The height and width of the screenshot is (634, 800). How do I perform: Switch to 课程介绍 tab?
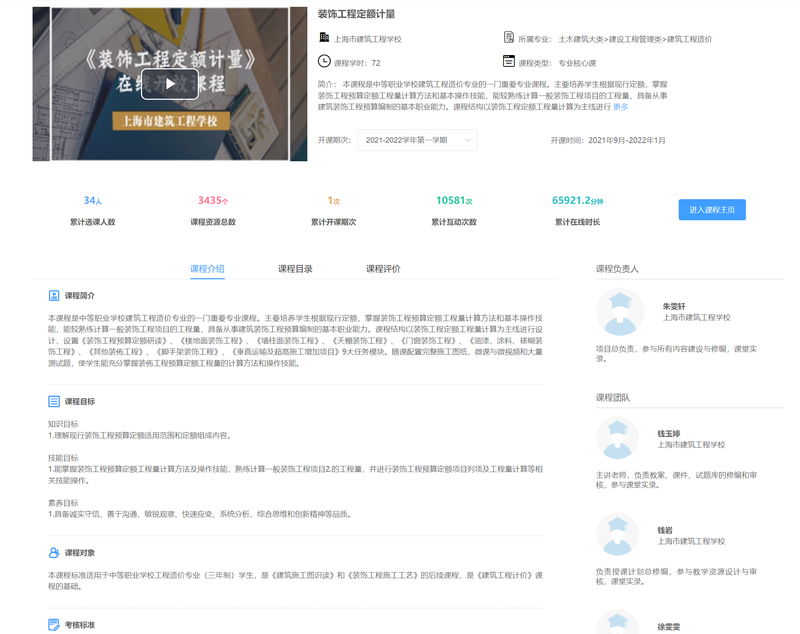pos(207,269)
